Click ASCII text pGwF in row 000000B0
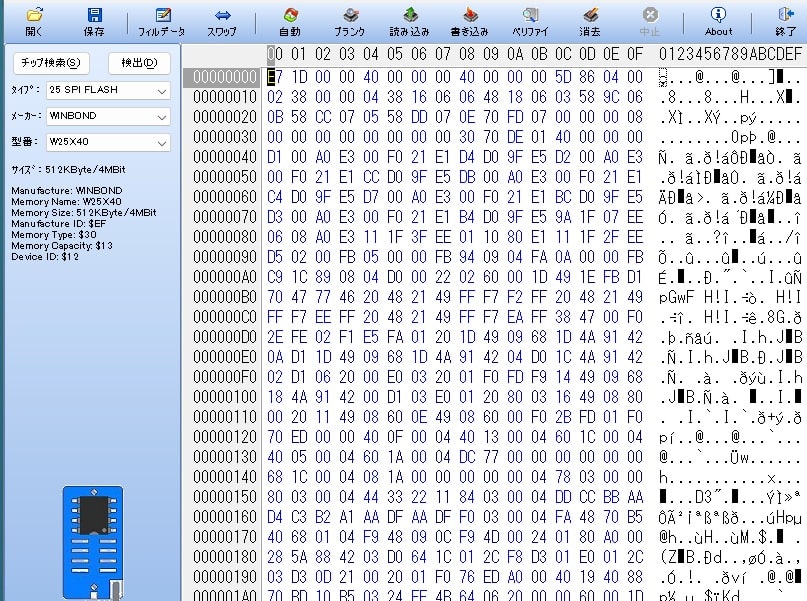Screen dimensions: 807x601 tap(676, 297)
